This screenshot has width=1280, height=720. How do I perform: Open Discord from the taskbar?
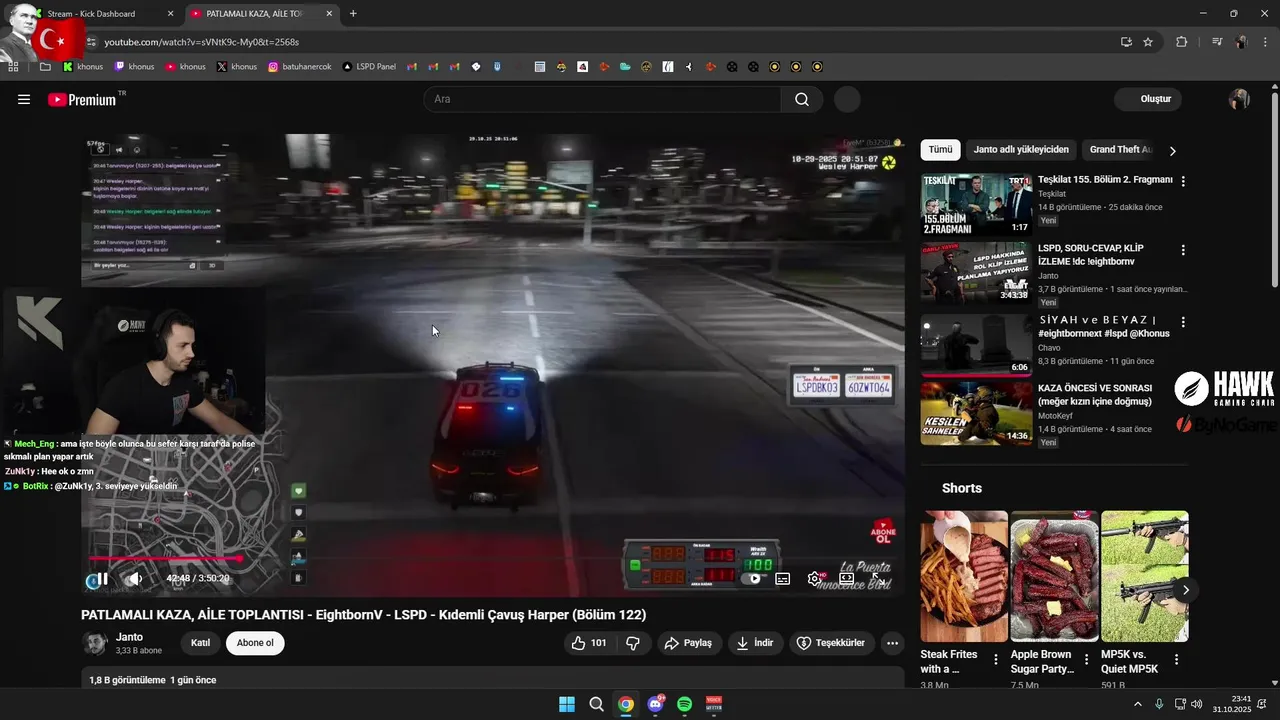click(656, 704)
